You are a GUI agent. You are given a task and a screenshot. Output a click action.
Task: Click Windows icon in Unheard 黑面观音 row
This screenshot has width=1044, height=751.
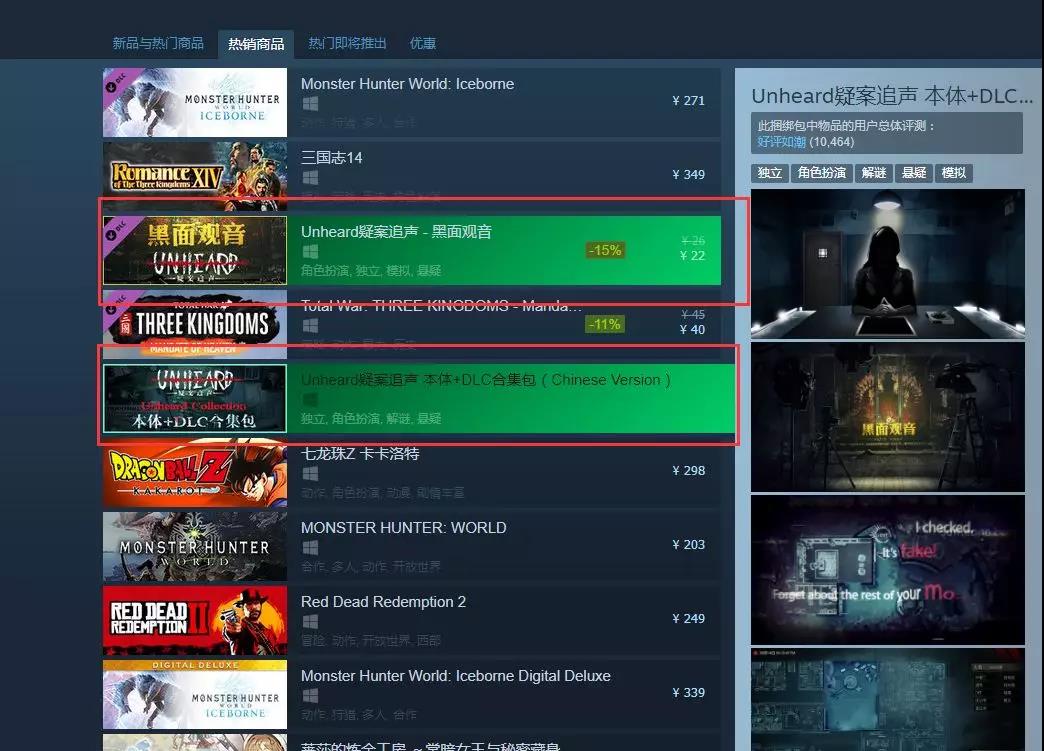click(x=310, y=252)
